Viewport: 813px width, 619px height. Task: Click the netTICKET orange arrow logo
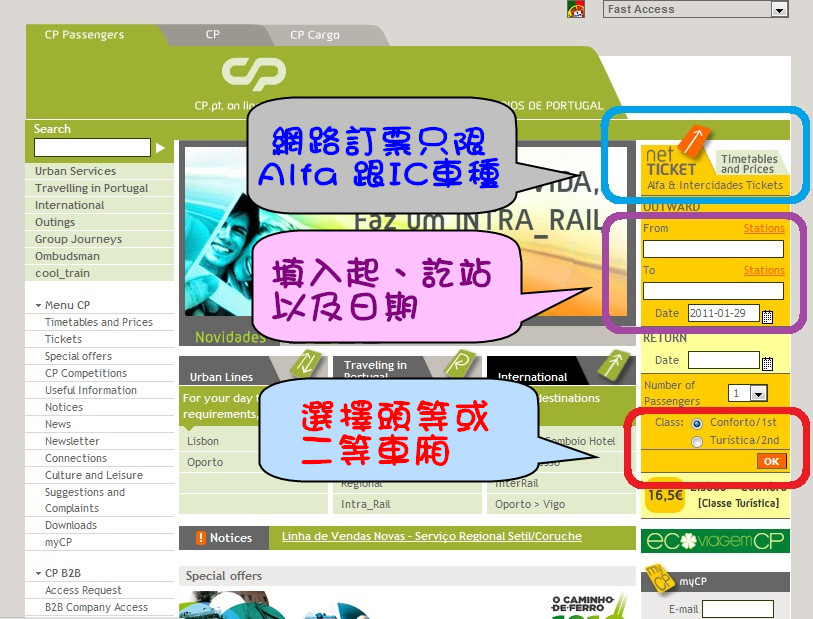click(694, 141)
